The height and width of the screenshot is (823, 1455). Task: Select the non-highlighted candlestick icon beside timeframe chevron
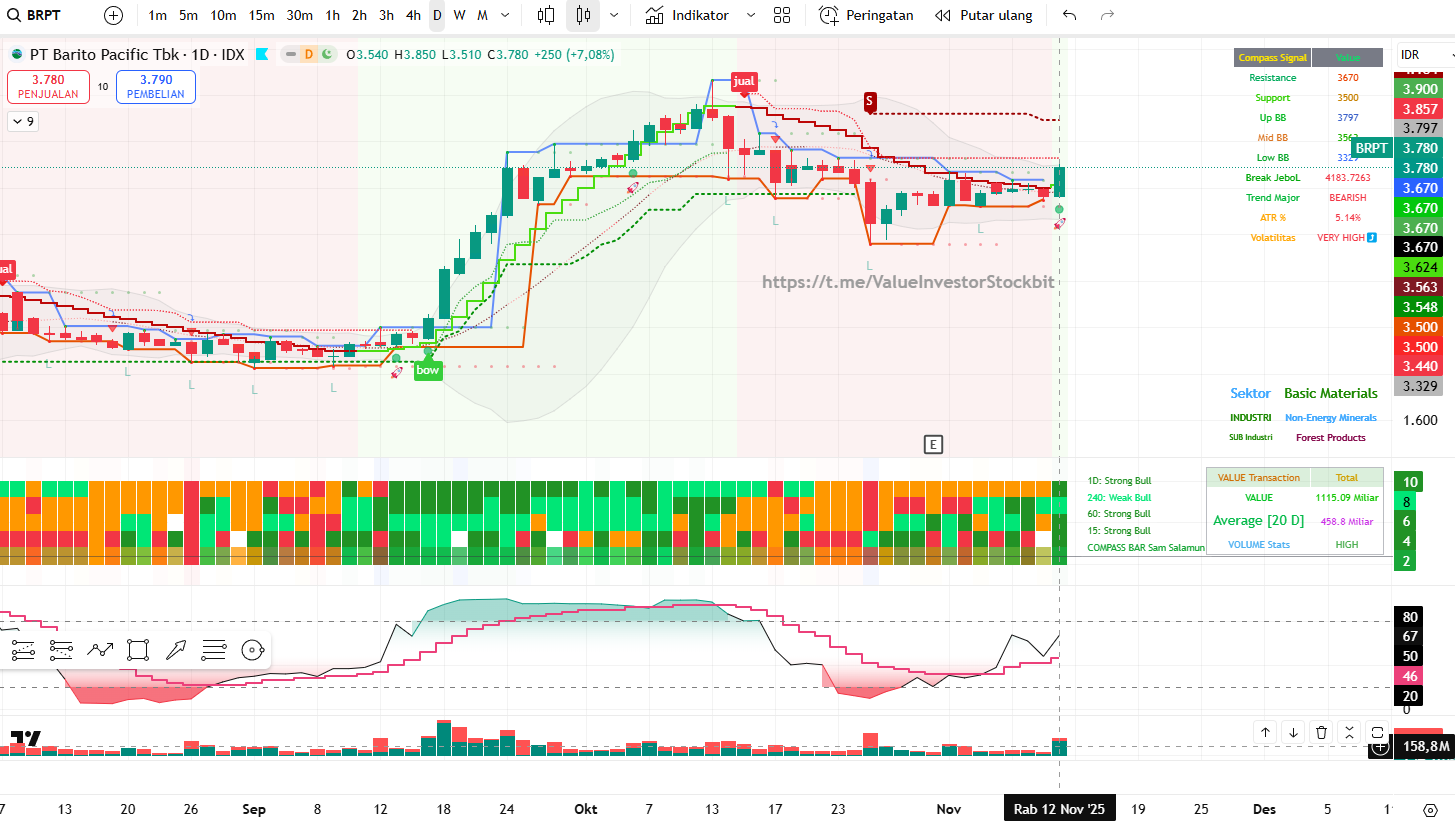pyautogui.click(x=546, y=15)
